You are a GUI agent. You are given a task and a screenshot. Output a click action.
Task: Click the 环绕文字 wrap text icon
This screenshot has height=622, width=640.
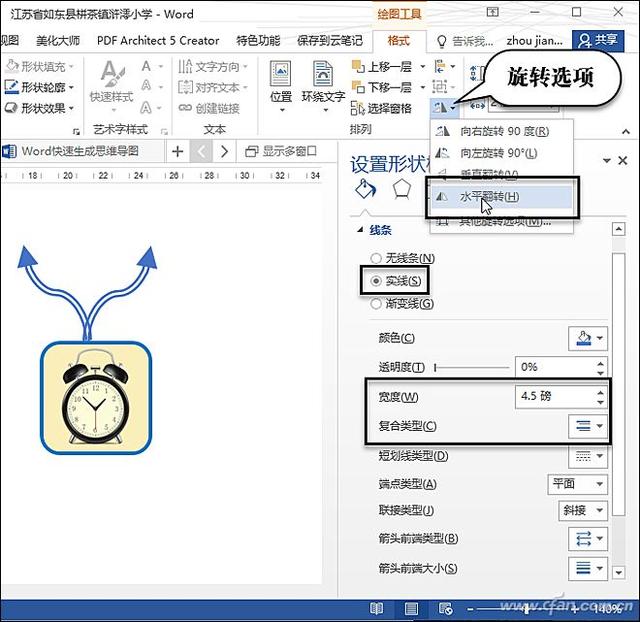pyautogui.click(x=322, y=80)
